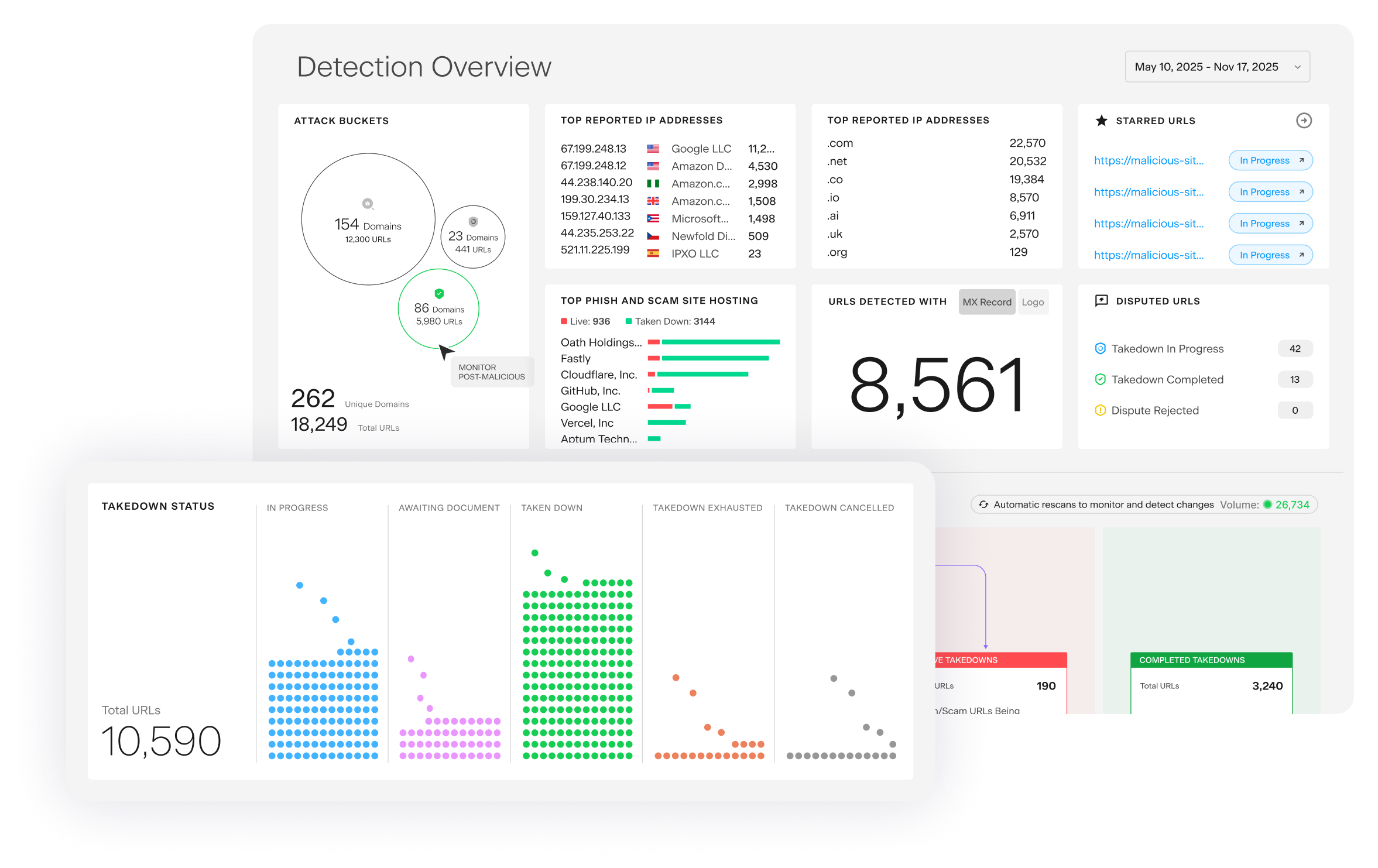
Task: Switch the toggle to Logo
Action: (1033, 302)
